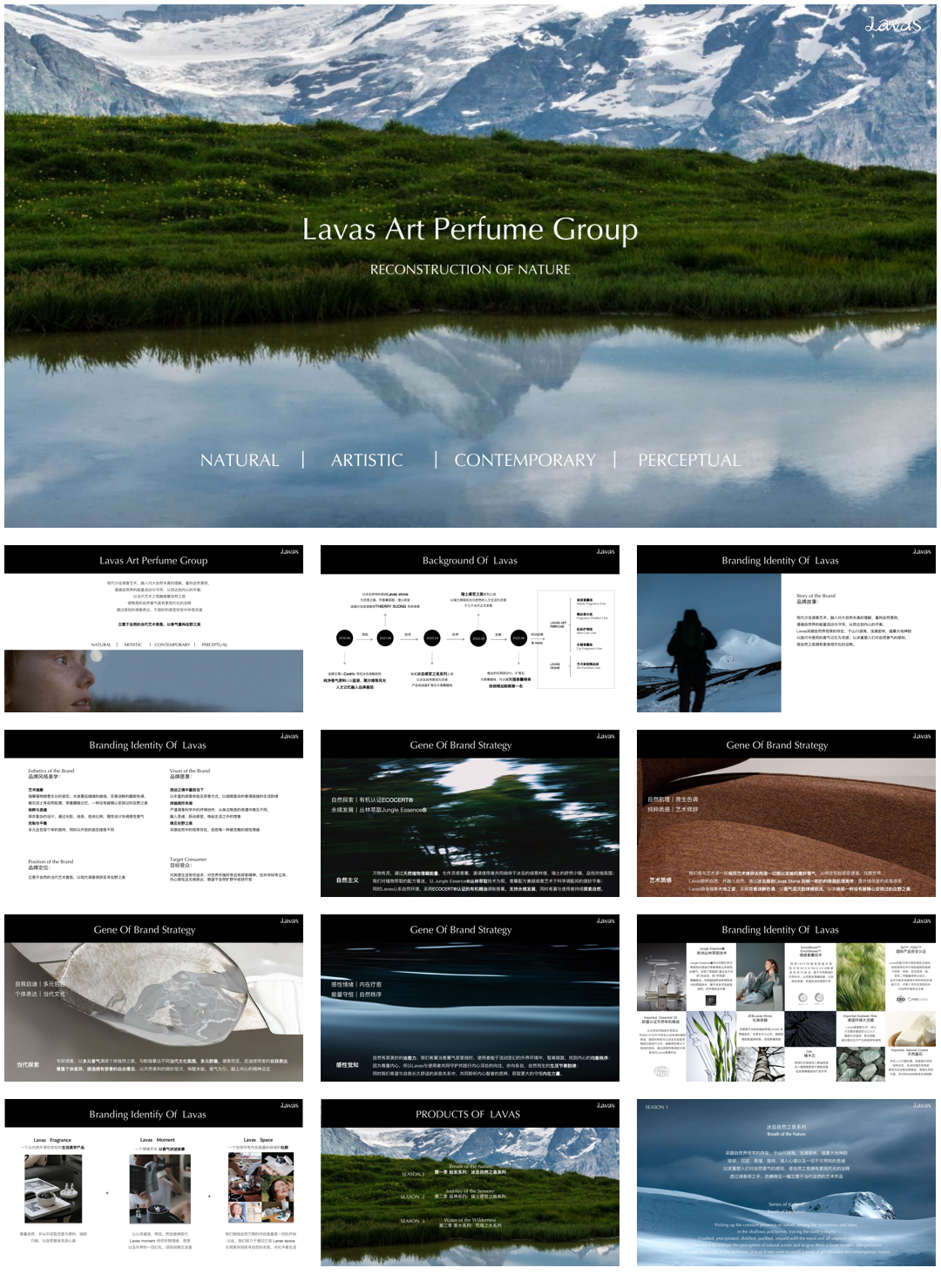941x1288 pixels.
Task: Click the final 2022.09 timeline circle
Action: pos(518,637)
